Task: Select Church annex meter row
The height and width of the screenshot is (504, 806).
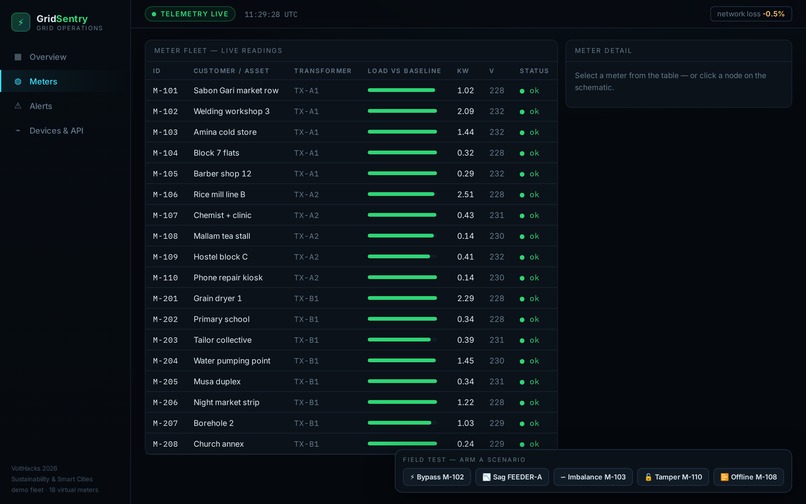Action: point(351,444)
